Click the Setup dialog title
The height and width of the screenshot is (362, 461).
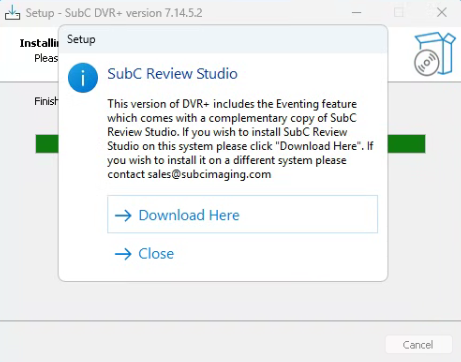point(81,39)
